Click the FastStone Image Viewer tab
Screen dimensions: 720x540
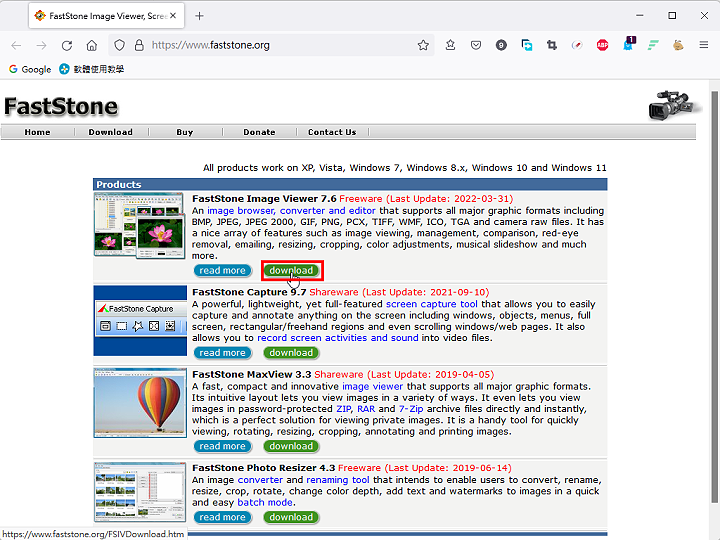(x=106, y=16)
